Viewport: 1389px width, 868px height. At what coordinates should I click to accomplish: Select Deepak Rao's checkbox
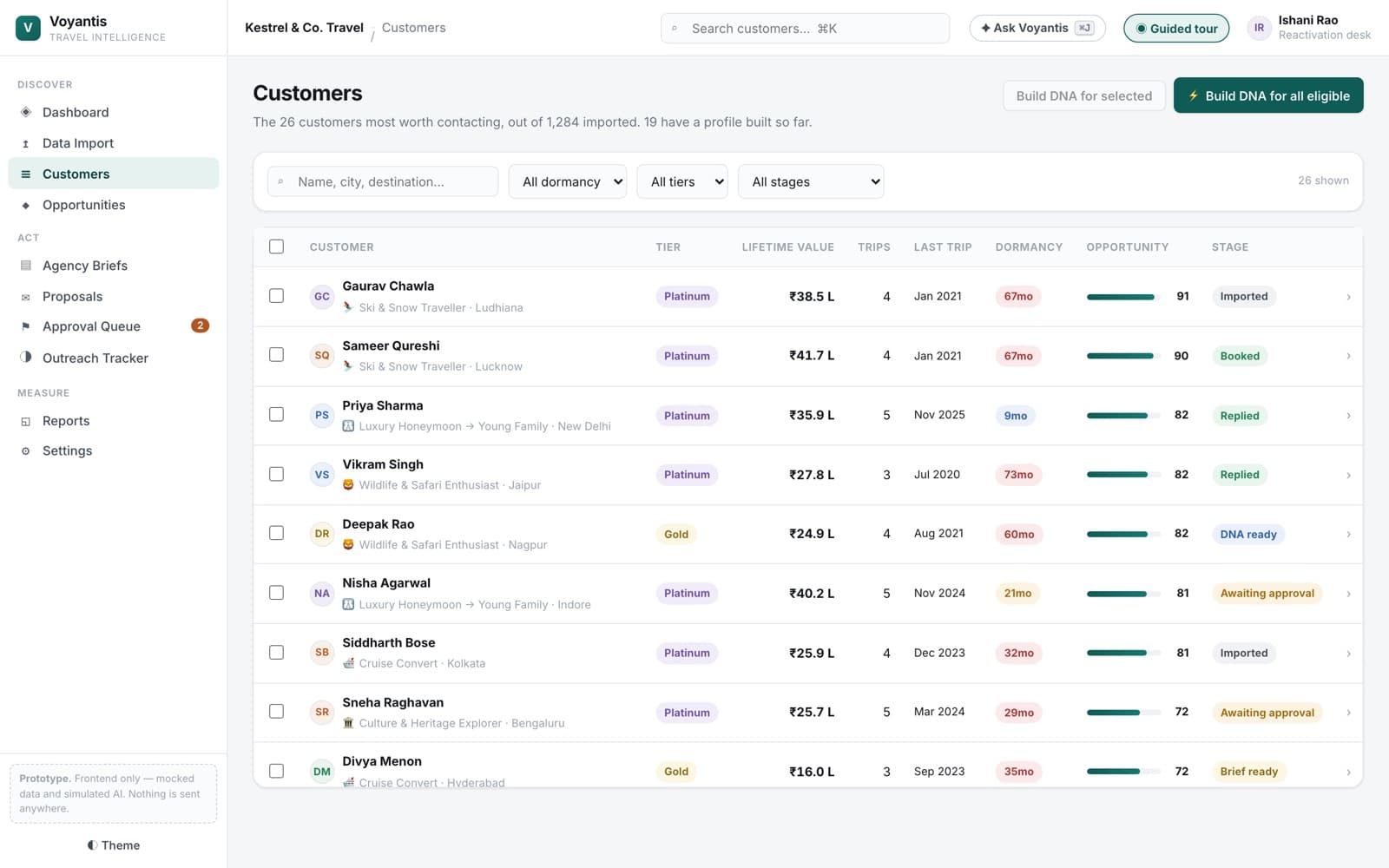pos(276,533)
